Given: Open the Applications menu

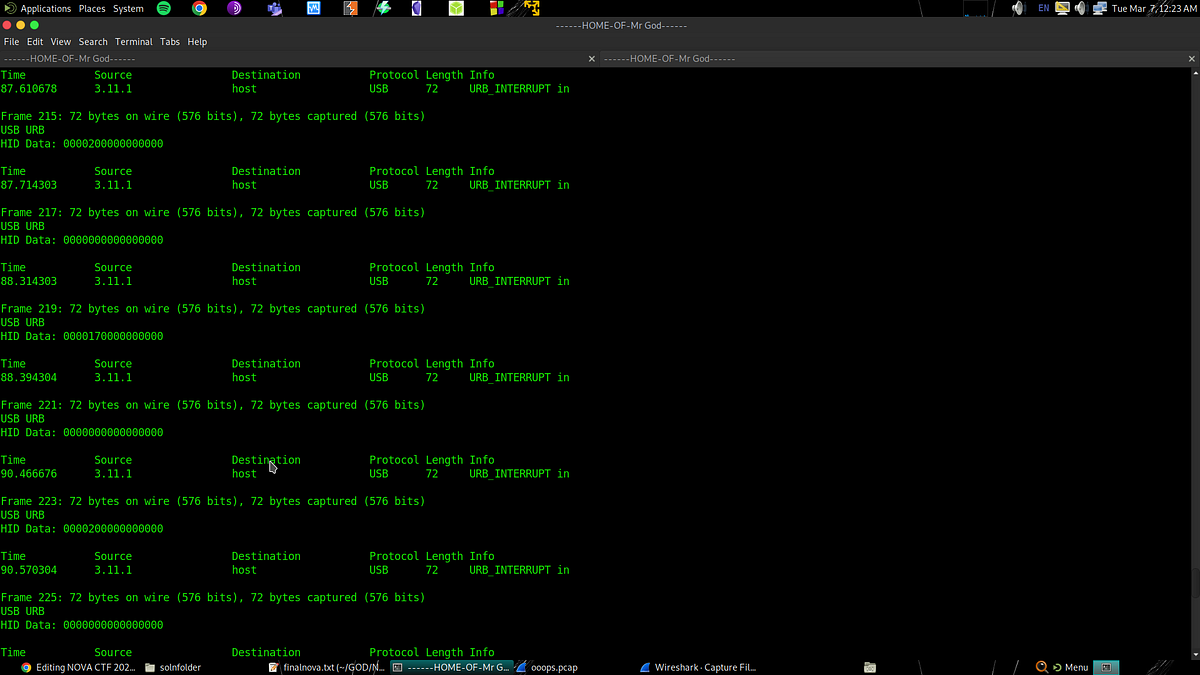Looking at the screenshot, I should click(x=45, y=7).
